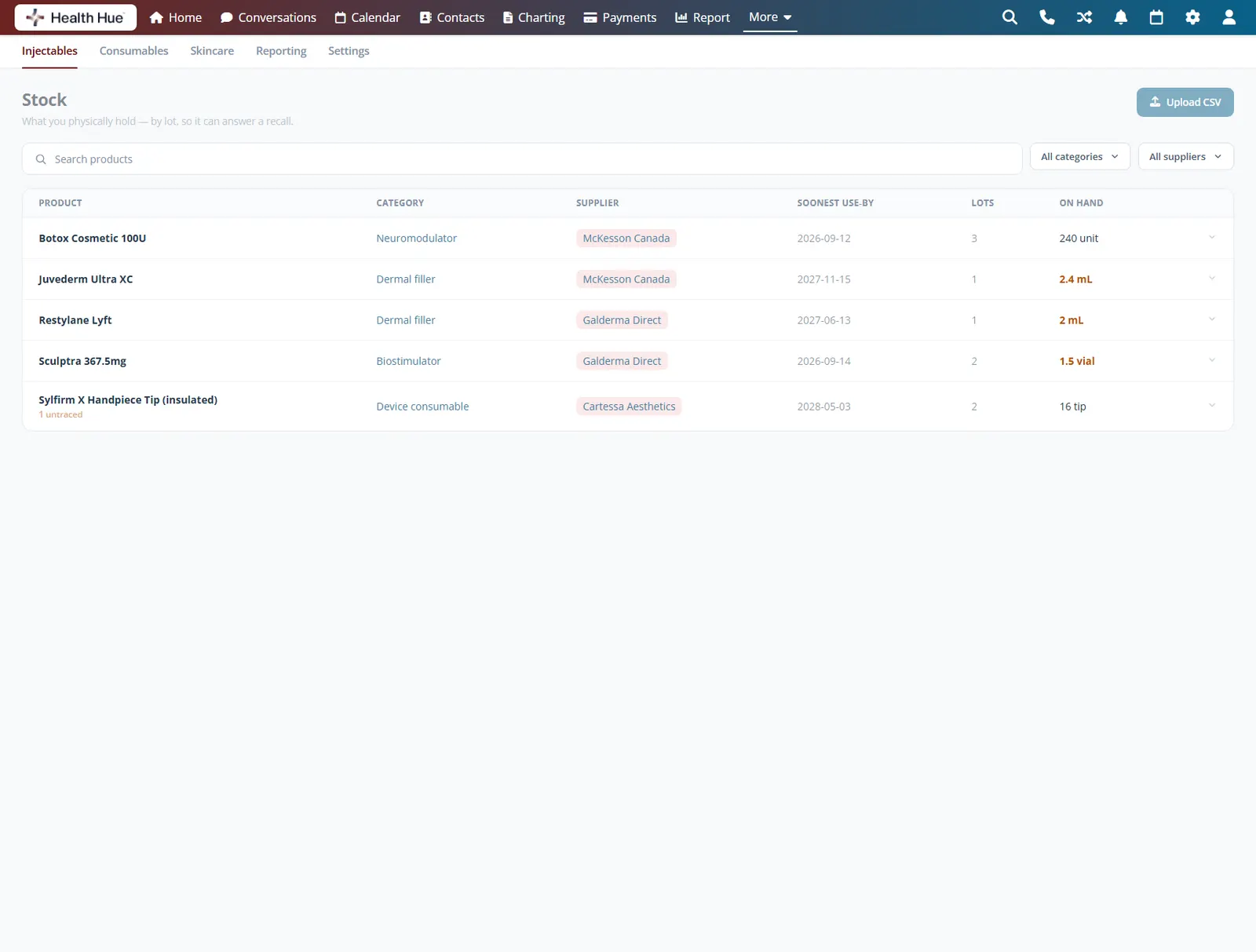Open the All suppliers dropdown
The width and height of the screenshot is (1256, 952).
pyautogui.click(x=1185, y=156)
